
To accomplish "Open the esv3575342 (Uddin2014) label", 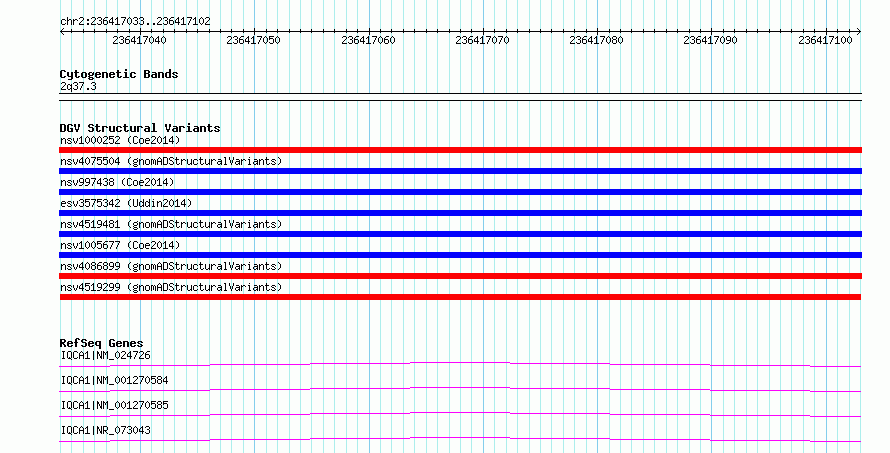I will point(126,203).
